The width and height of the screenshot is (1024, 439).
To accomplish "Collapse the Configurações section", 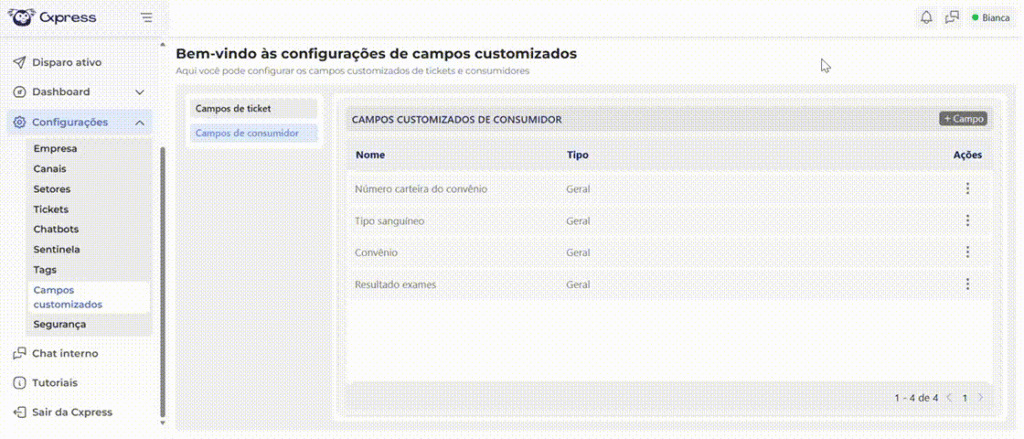I will coord(140,122).
